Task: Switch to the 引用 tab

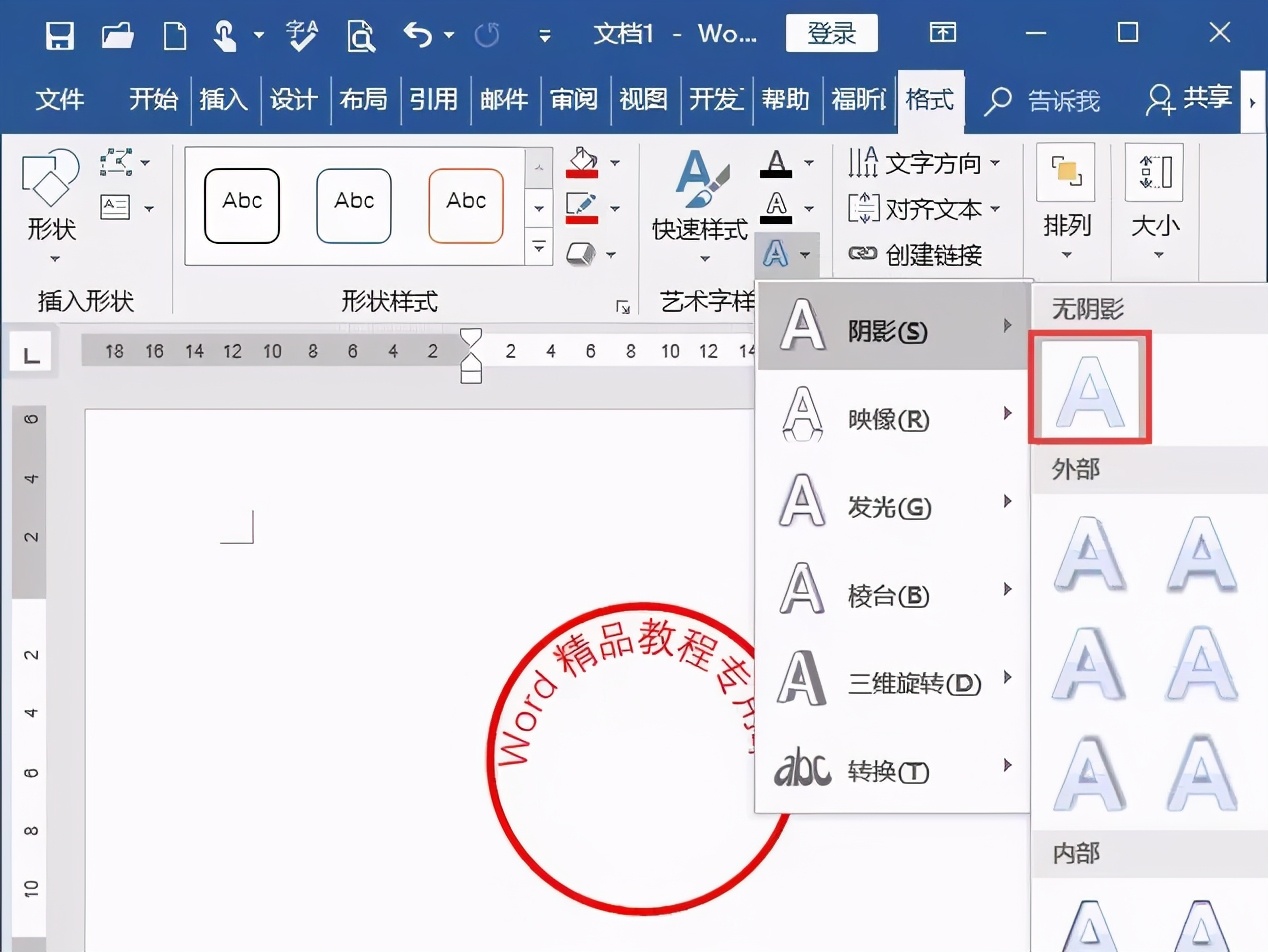Action: (x=434, y=100)
